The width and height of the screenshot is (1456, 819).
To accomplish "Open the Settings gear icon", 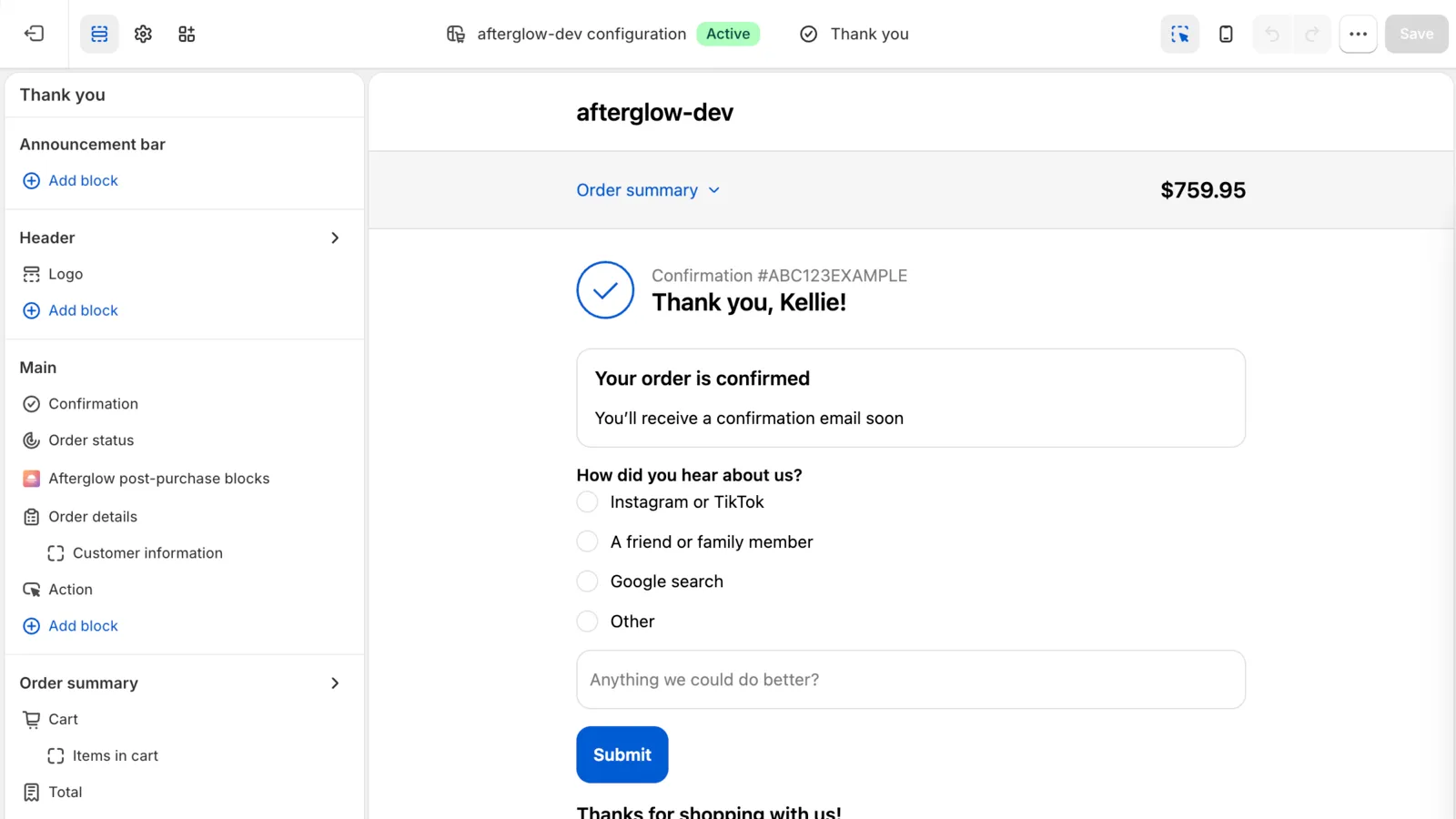I will coord(143,34).
